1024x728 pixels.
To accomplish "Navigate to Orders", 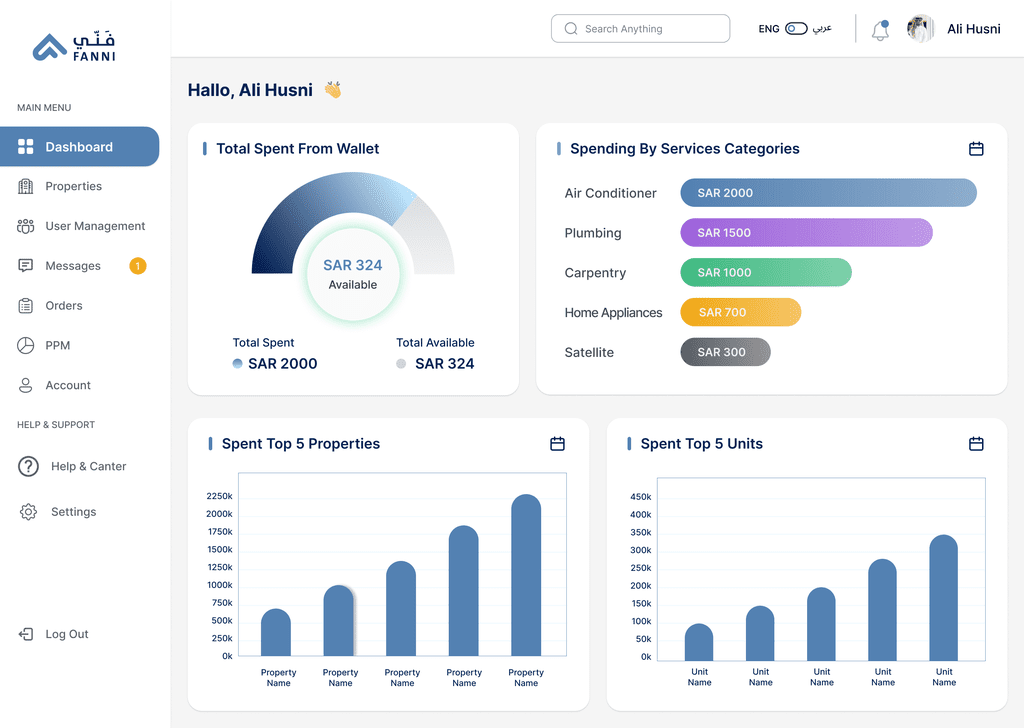I will (64, 306).
